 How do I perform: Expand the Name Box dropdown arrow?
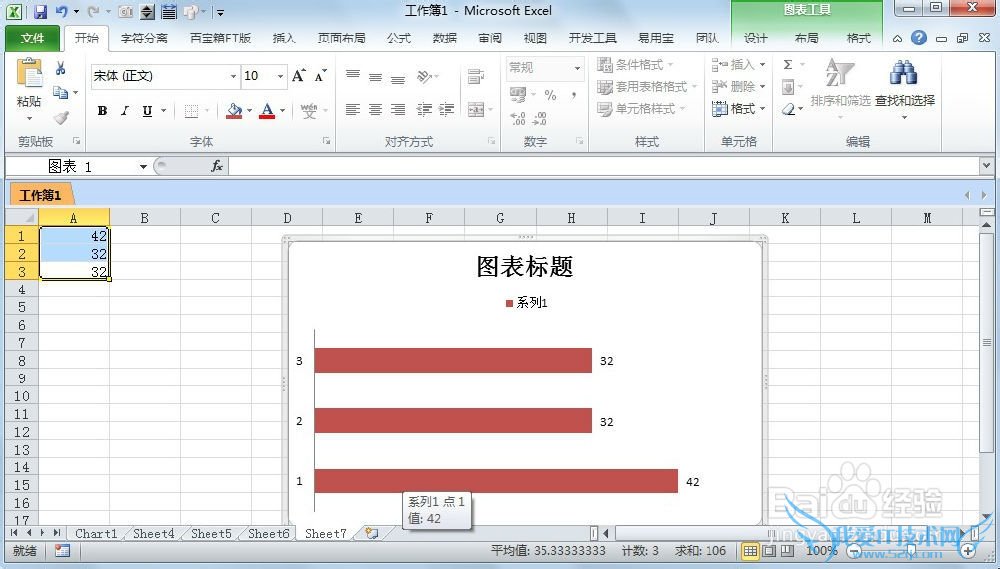coord(143,166)
